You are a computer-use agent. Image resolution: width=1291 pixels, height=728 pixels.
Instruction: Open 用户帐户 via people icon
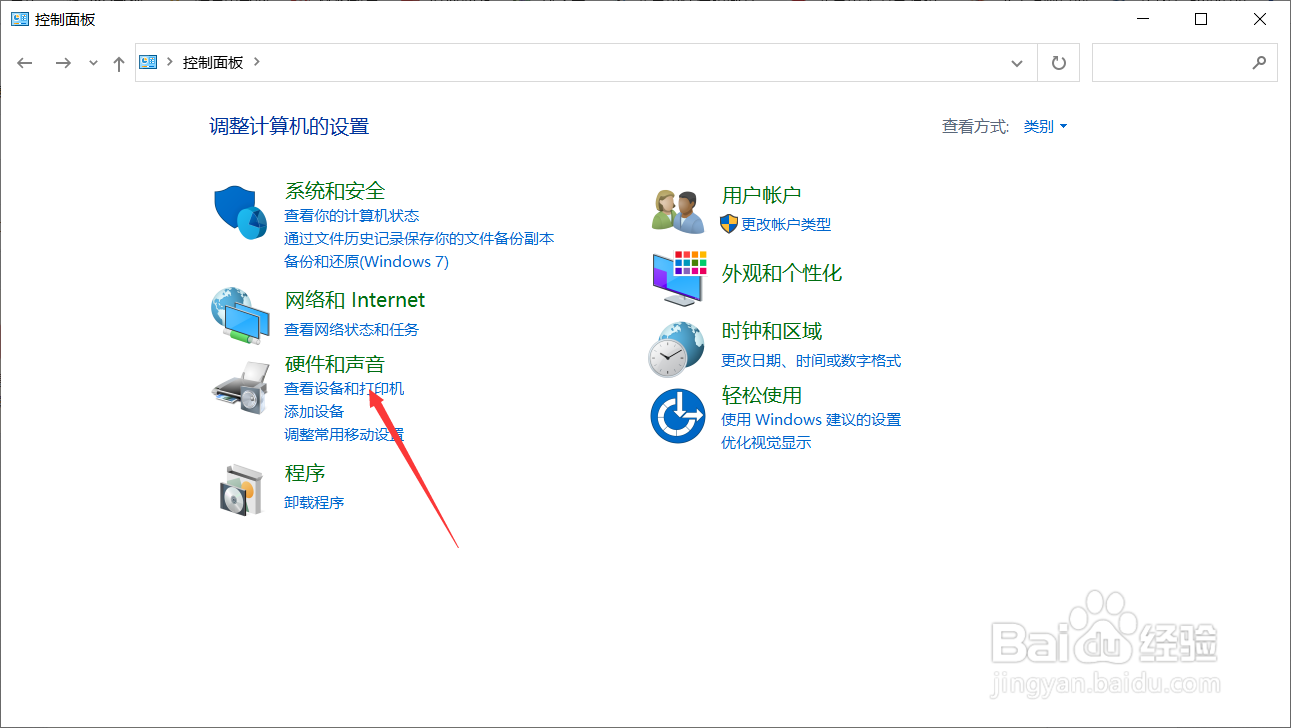pos(677,207)
